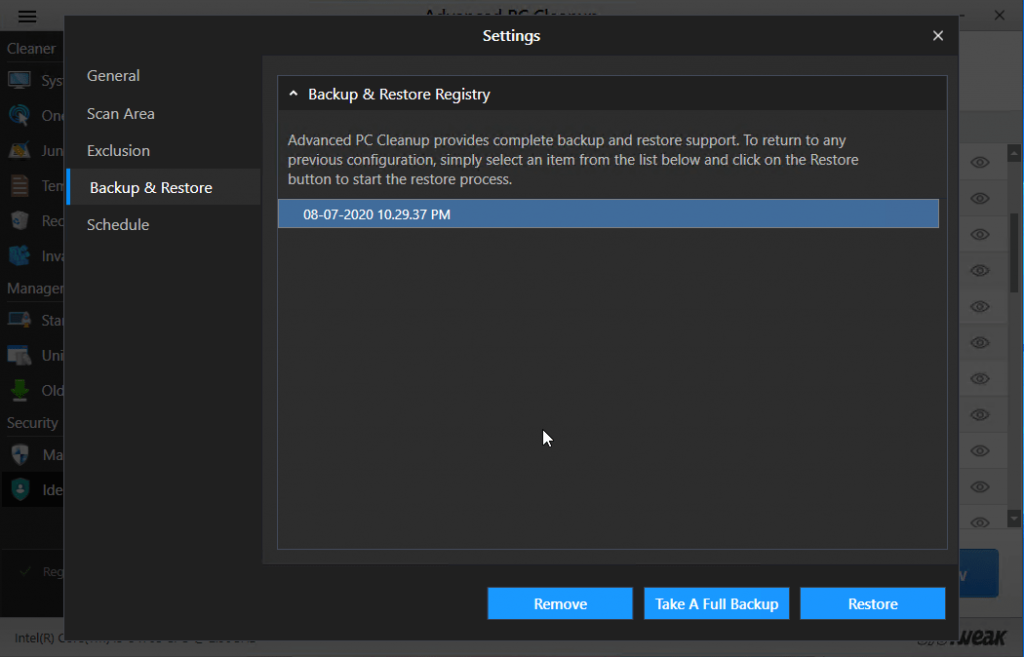Collapse the Backup & Restore Registry section

[x=293, y=94]
